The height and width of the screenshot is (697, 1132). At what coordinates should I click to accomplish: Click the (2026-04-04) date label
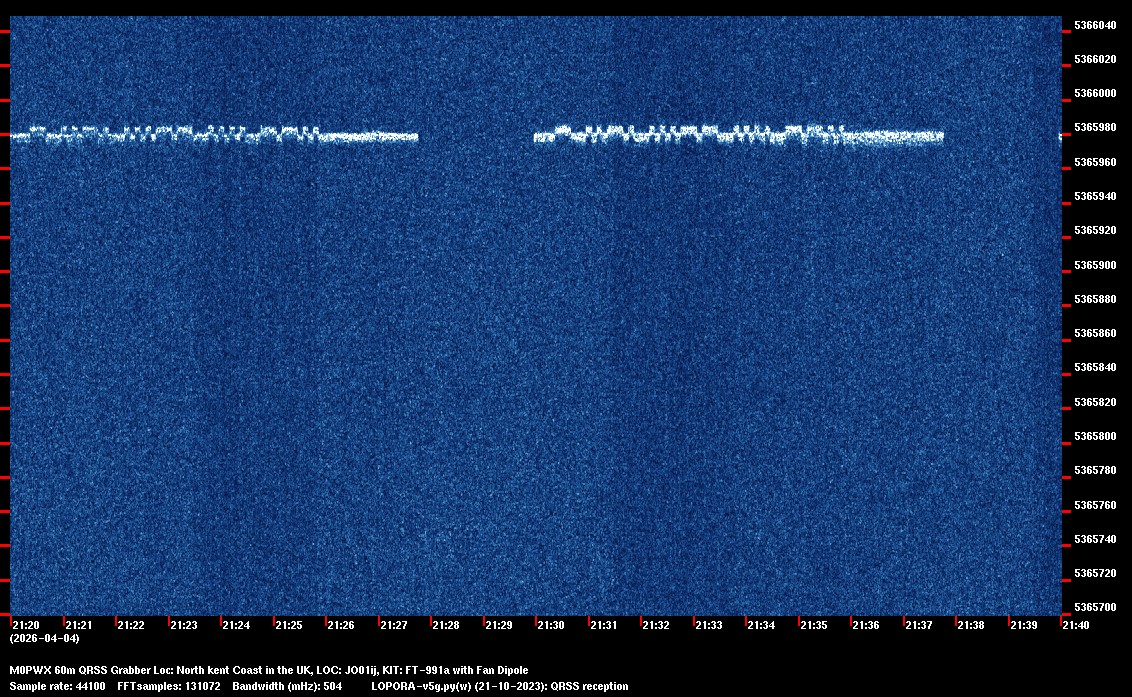point(45,638)
